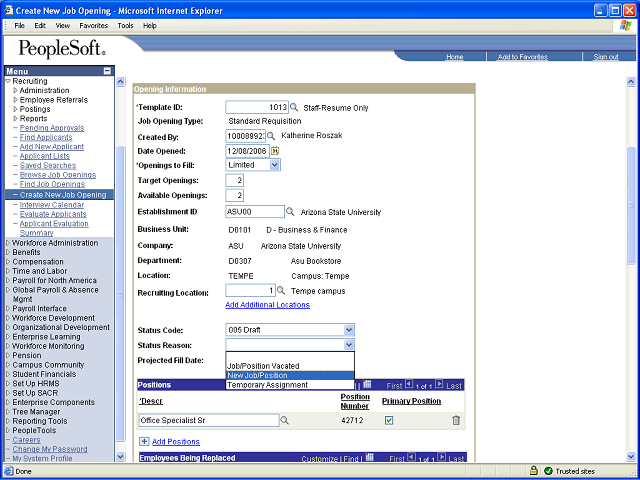This screenshot has height=480, width=640.
Task: Click the Available Openings input field
Action: 234,195
